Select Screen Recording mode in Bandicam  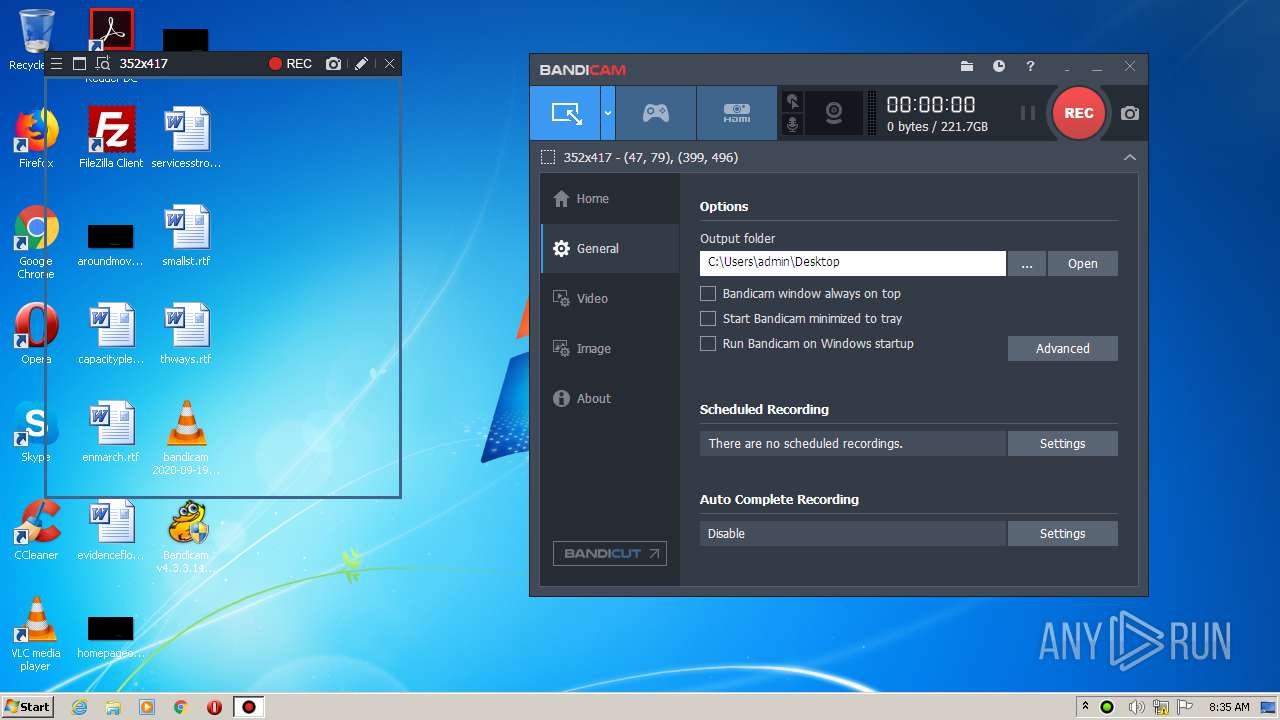click(565, 113)
